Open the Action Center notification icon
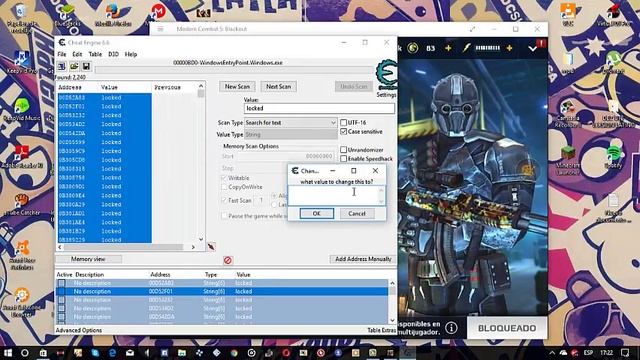This screenshot has width=640, height=360. 625,353
